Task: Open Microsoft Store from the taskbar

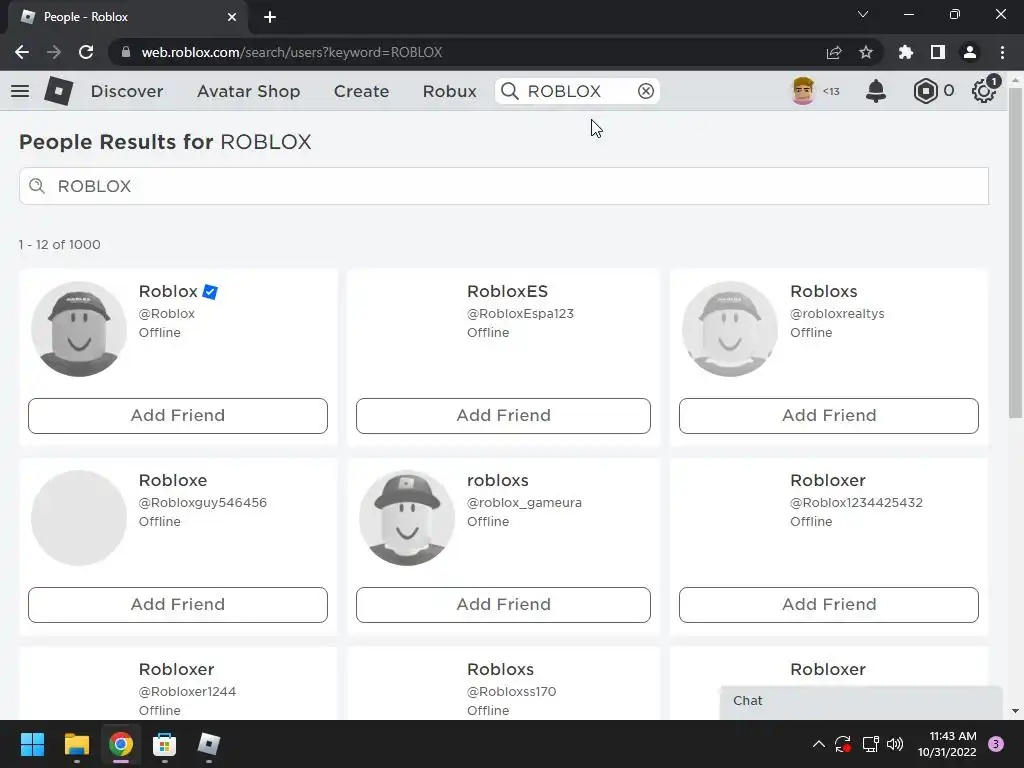Action: 164,744
